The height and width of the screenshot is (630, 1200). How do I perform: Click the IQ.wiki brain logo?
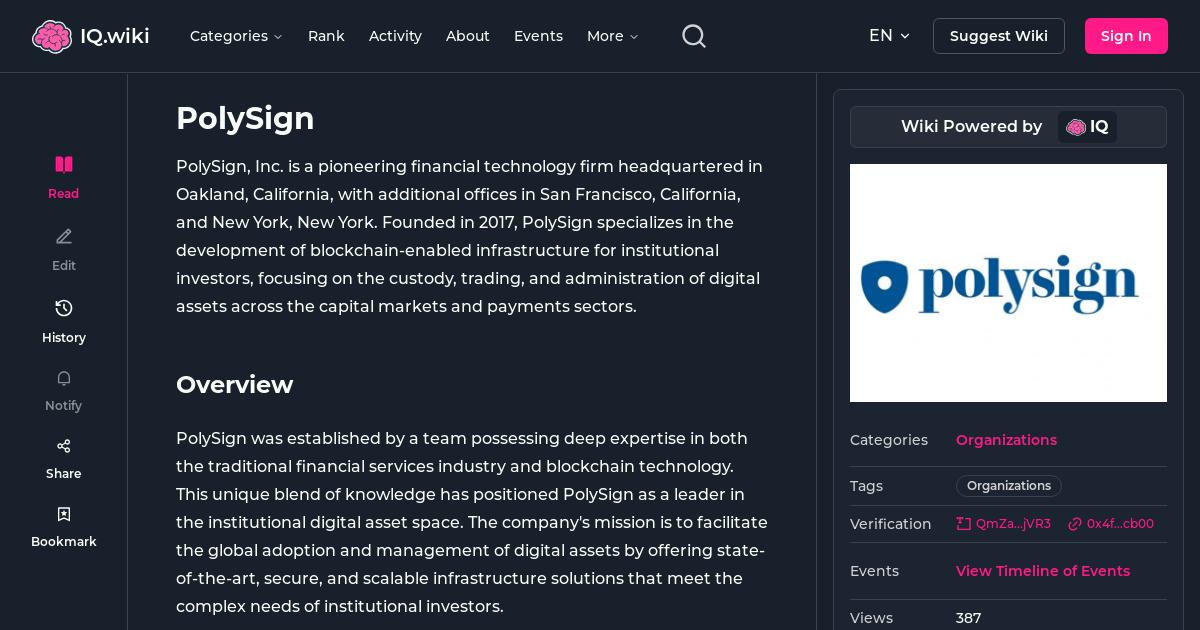click(x=52, y=35)
